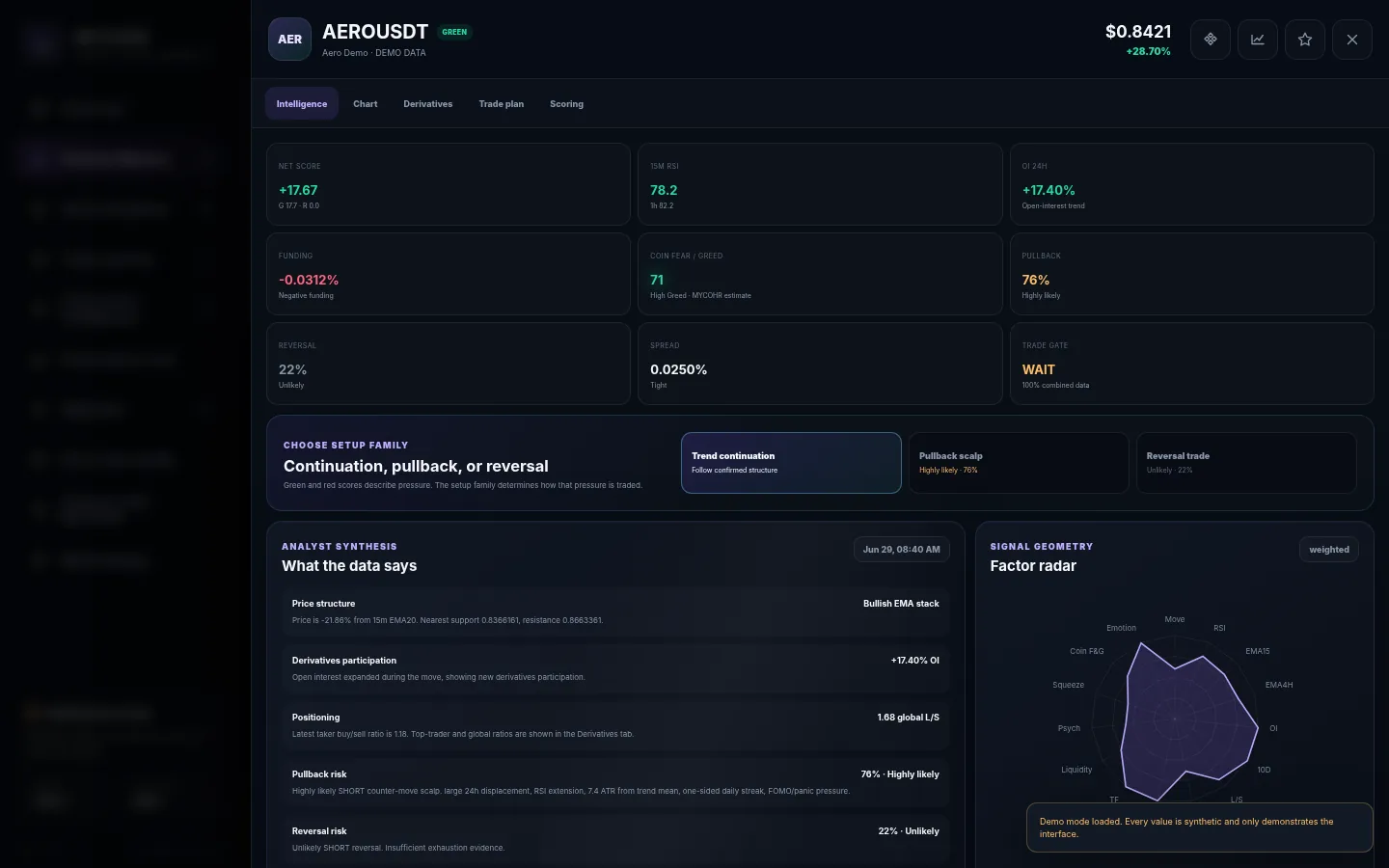Open the Net Score +17.67 card

click(449, 184)
